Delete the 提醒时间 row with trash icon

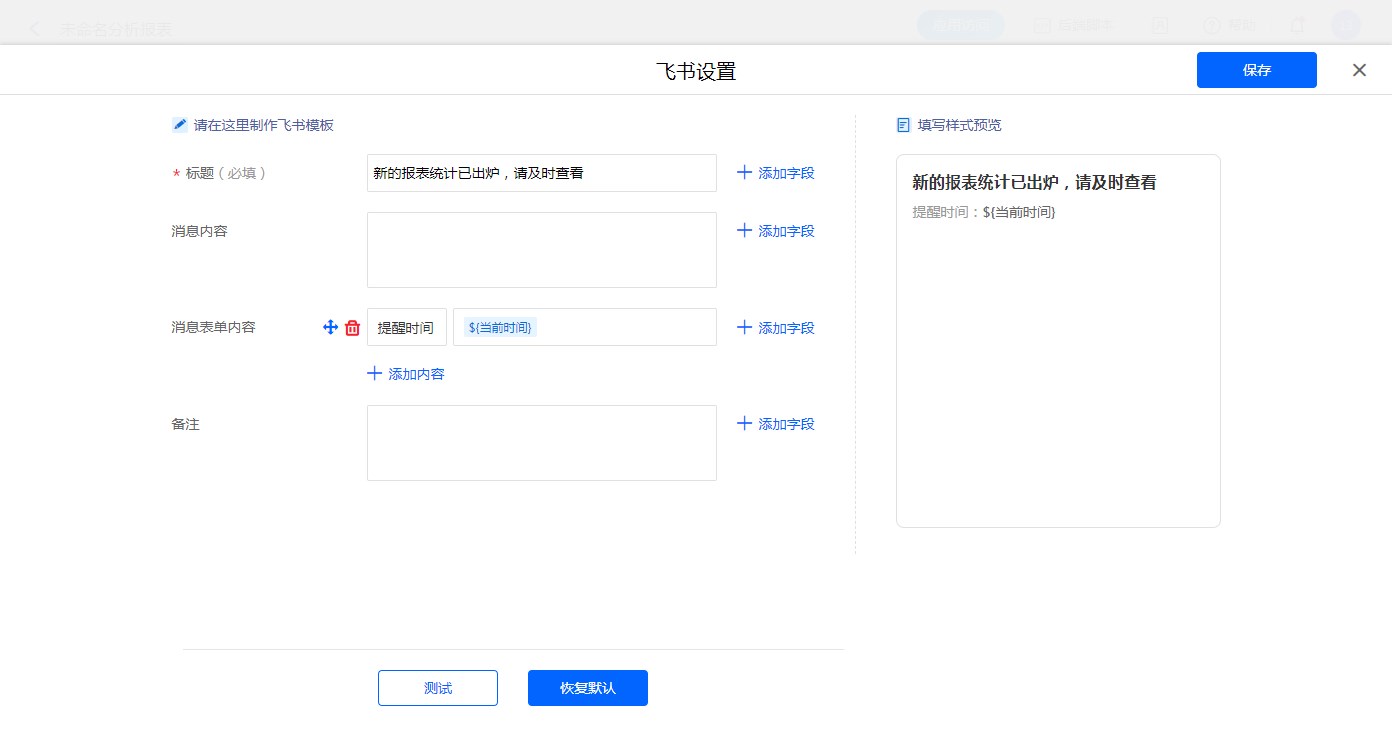352,328
